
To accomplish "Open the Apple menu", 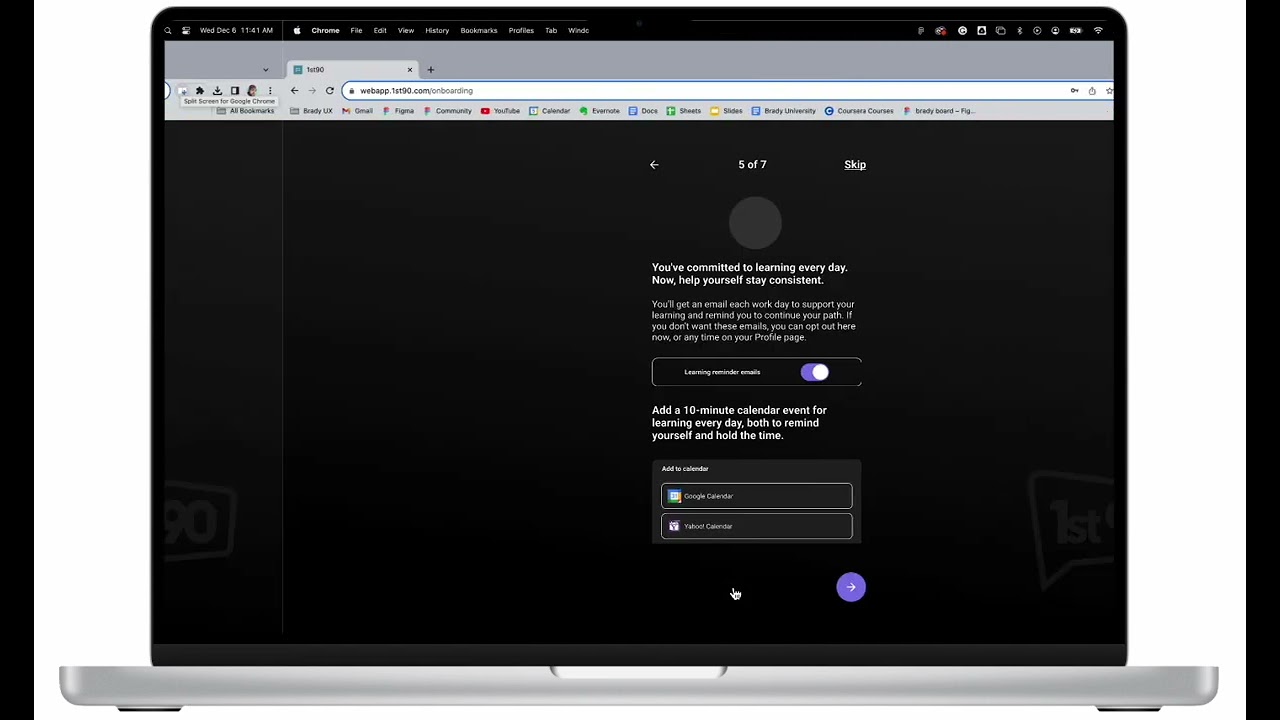I will 297,31.
